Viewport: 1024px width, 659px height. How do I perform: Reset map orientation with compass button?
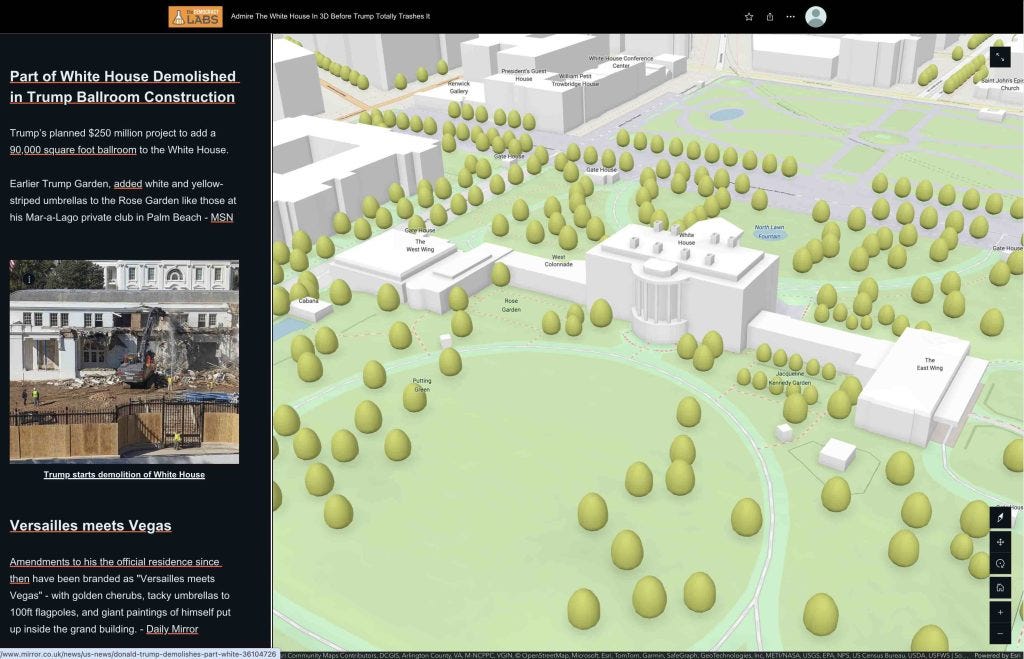coord(1000,517)
